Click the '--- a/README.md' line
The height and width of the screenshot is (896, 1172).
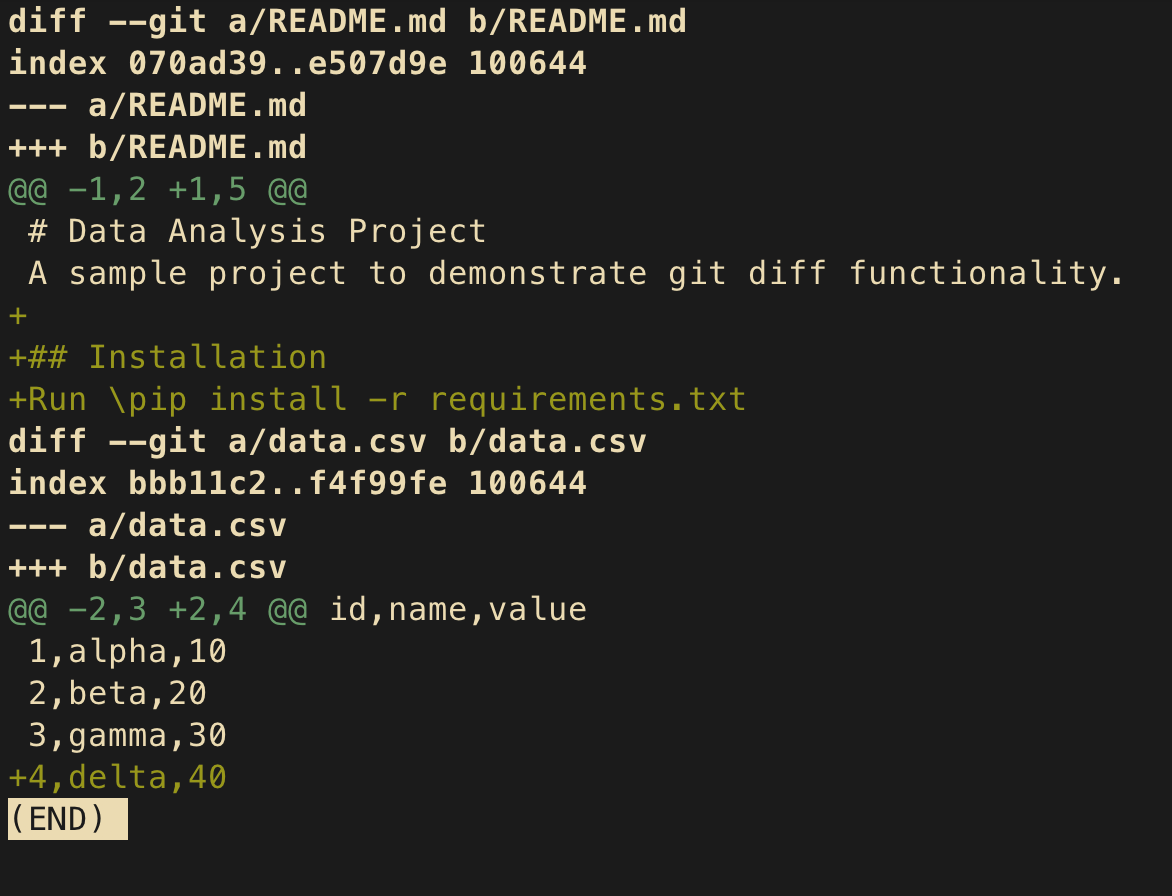(x=158, y=105)
